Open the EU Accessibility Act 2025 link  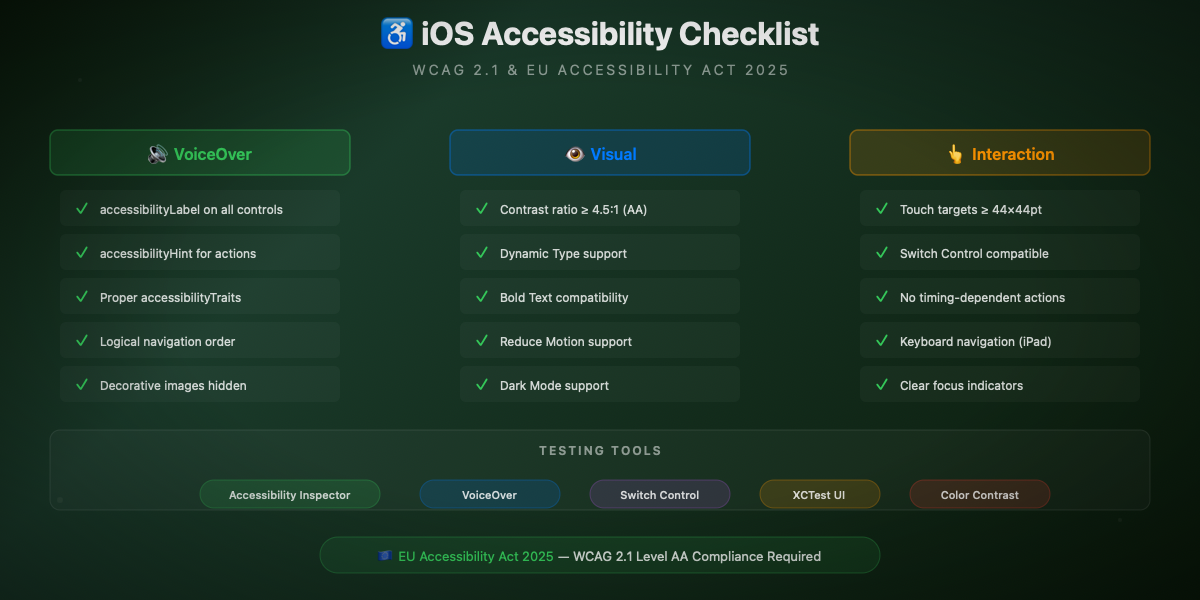click(x=476, y=555)
